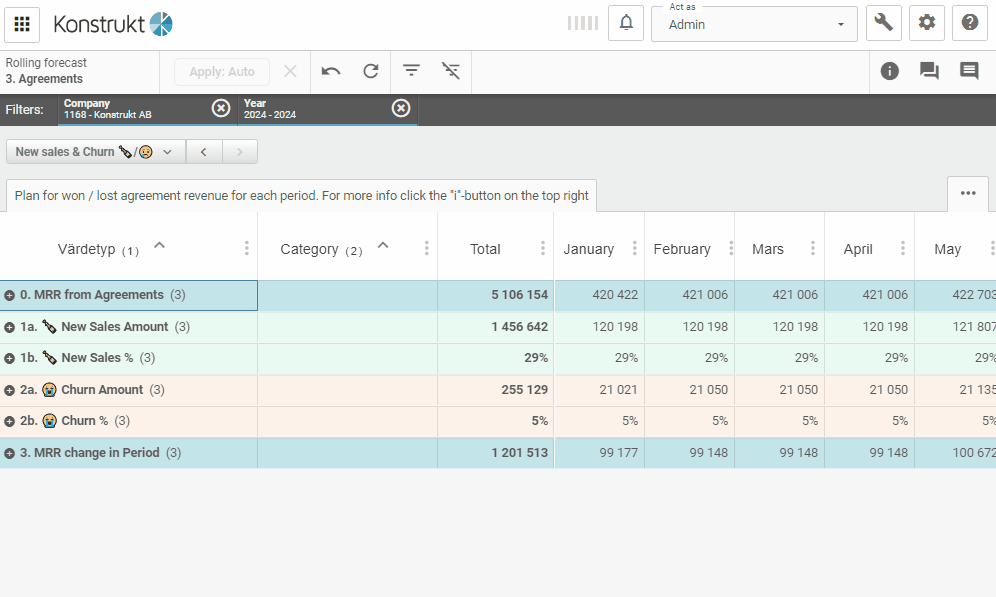Click the help question mark icon
This screenshot has width=996, height=597.
click(x=969, y=23)
